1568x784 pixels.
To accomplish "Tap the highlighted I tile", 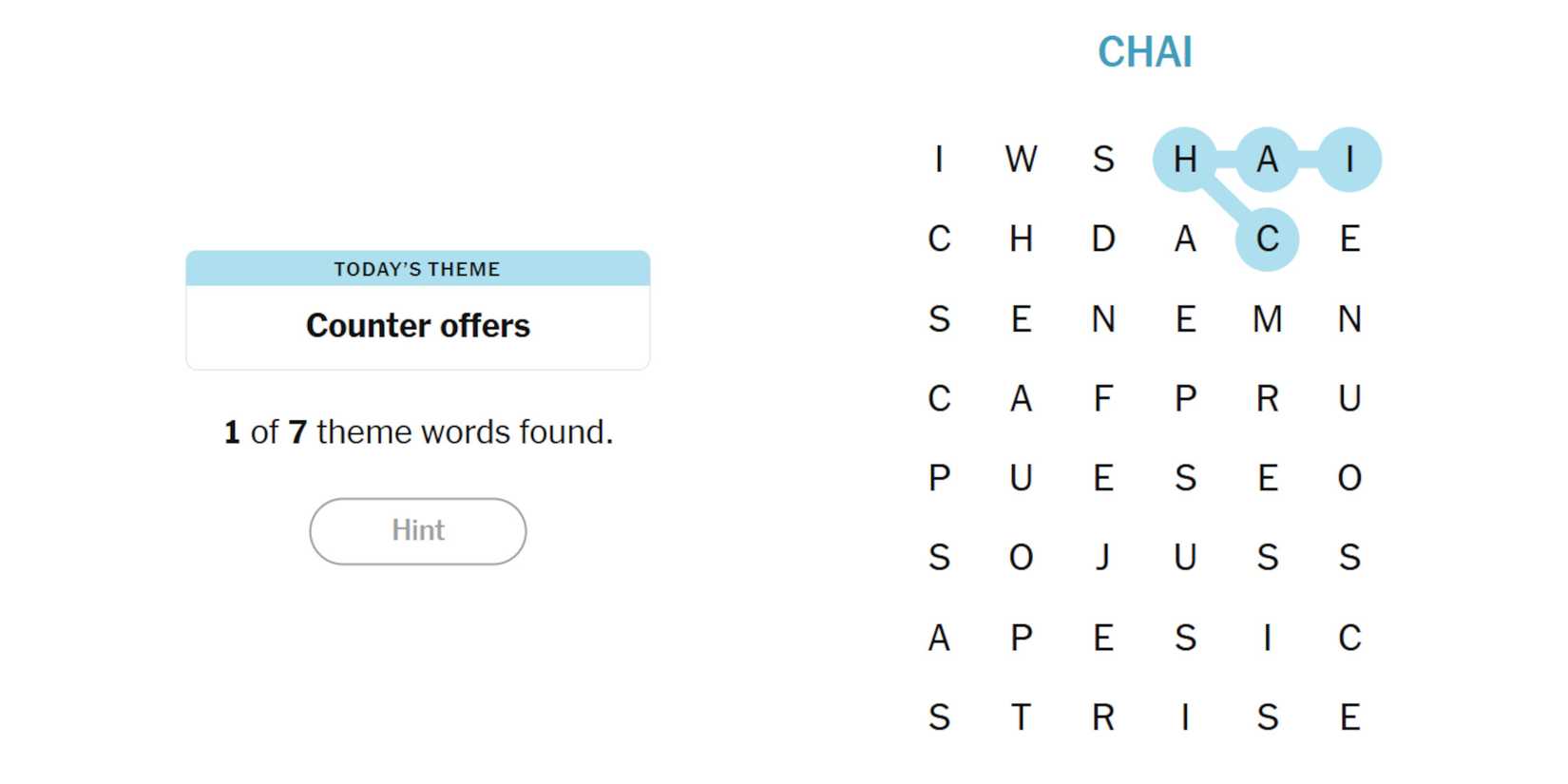I will 1349,159.
